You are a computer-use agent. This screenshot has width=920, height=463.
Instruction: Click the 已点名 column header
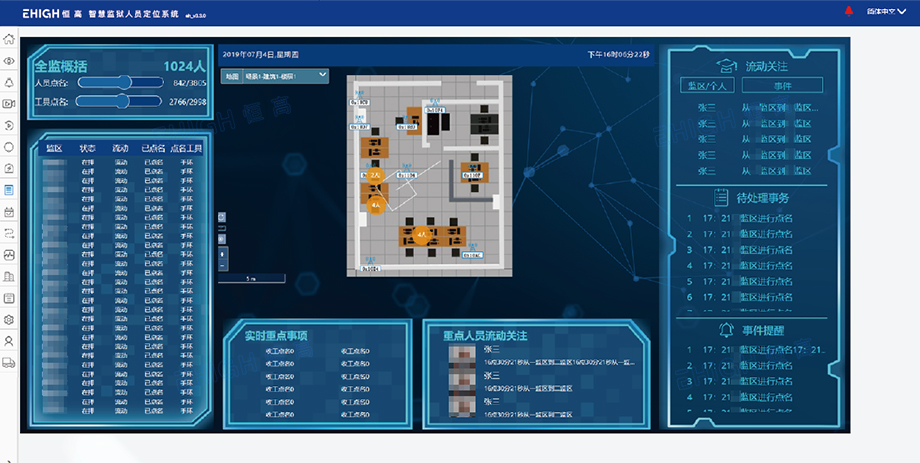point(154,148)
